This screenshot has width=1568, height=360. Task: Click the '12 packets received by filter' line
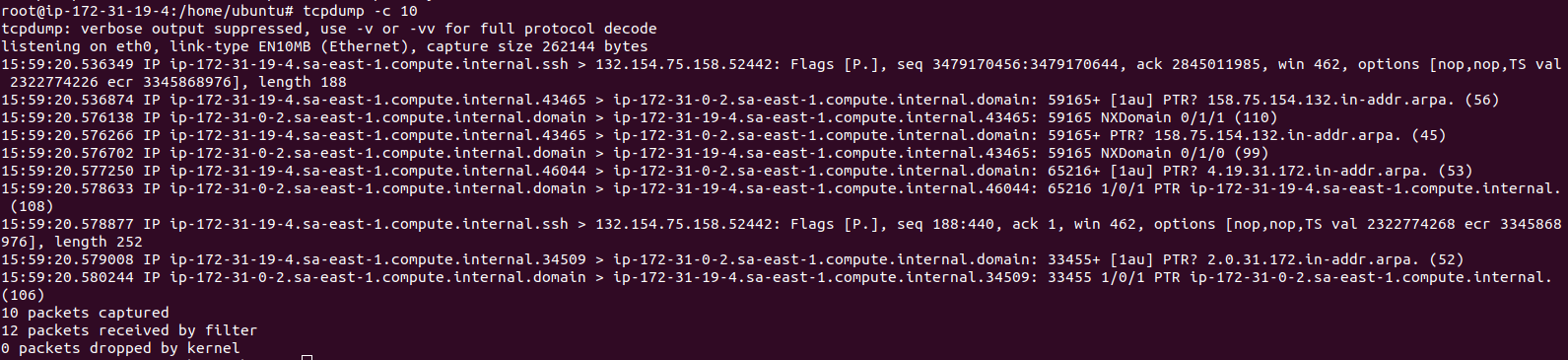click(129, 331)
